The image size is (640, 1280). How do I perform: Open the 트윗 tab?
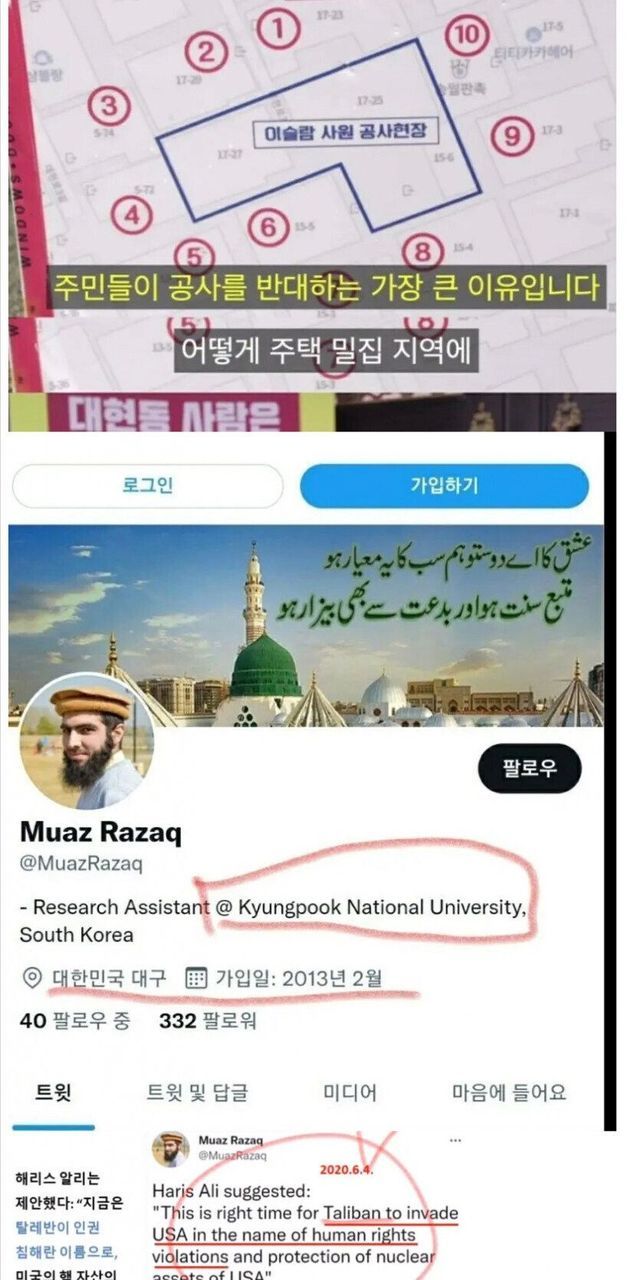(x=53, y=1093)
